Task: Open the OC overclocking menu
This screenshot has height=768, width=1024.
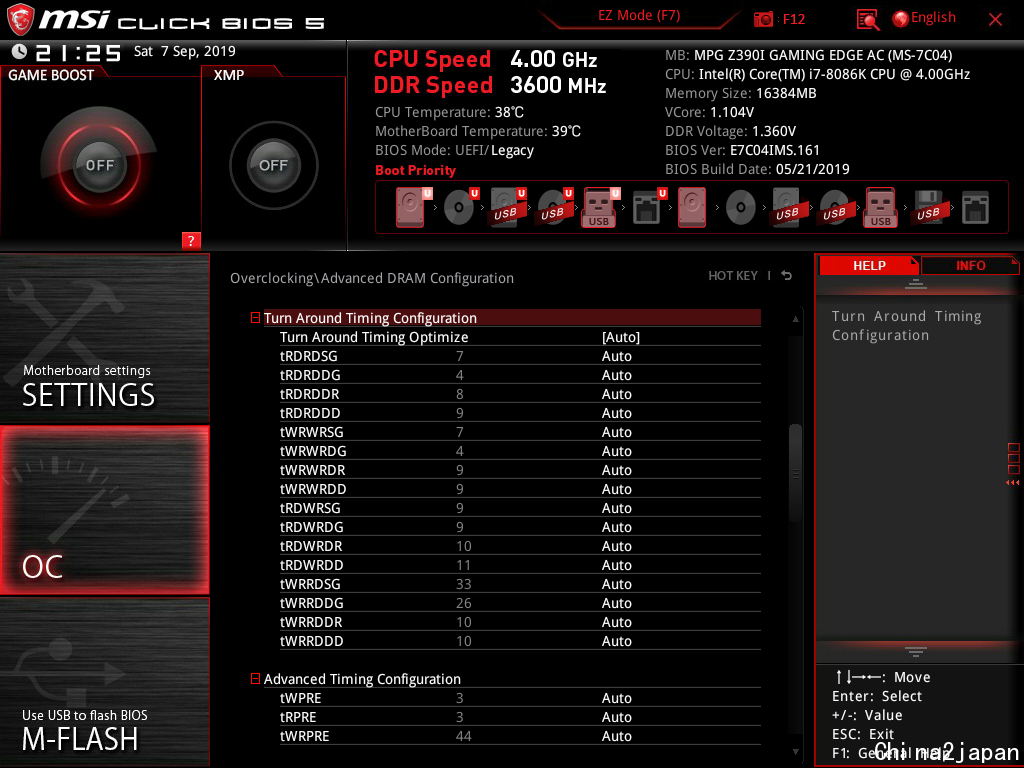Action: click(x=104, y=510)
